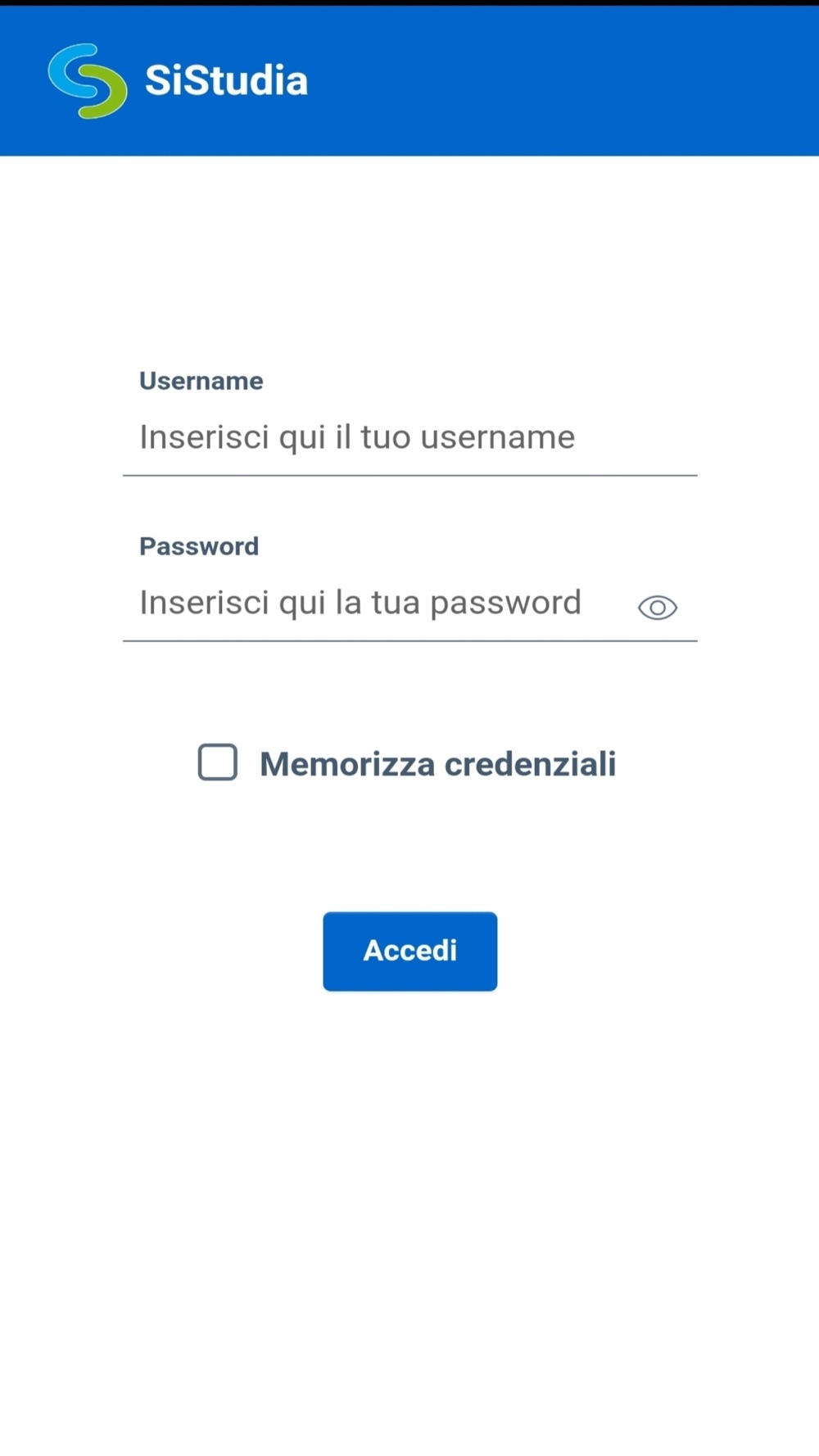Image resolution: width=819 pixels, height=1456 pixels.
Task: Toggle password visibility eye in Password row
Action: pyautogui.click(x=657, y=608)
